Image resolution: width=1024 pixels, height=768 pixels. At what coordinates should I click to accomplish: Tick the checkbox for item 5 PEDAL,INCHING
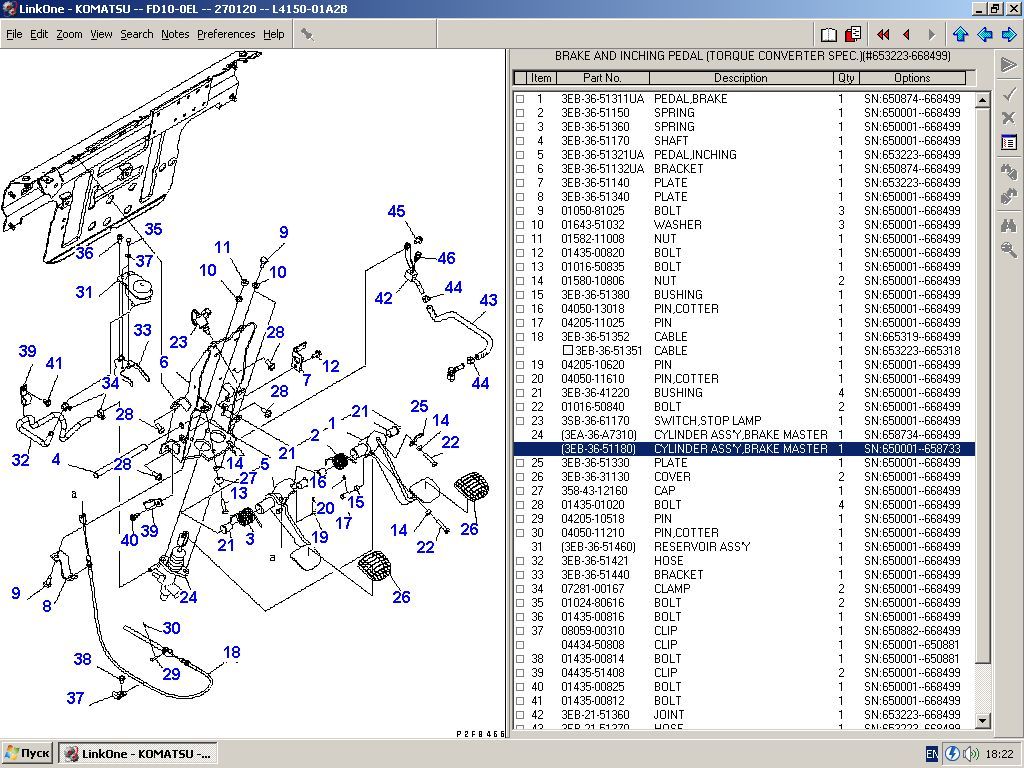pos(520,155)
